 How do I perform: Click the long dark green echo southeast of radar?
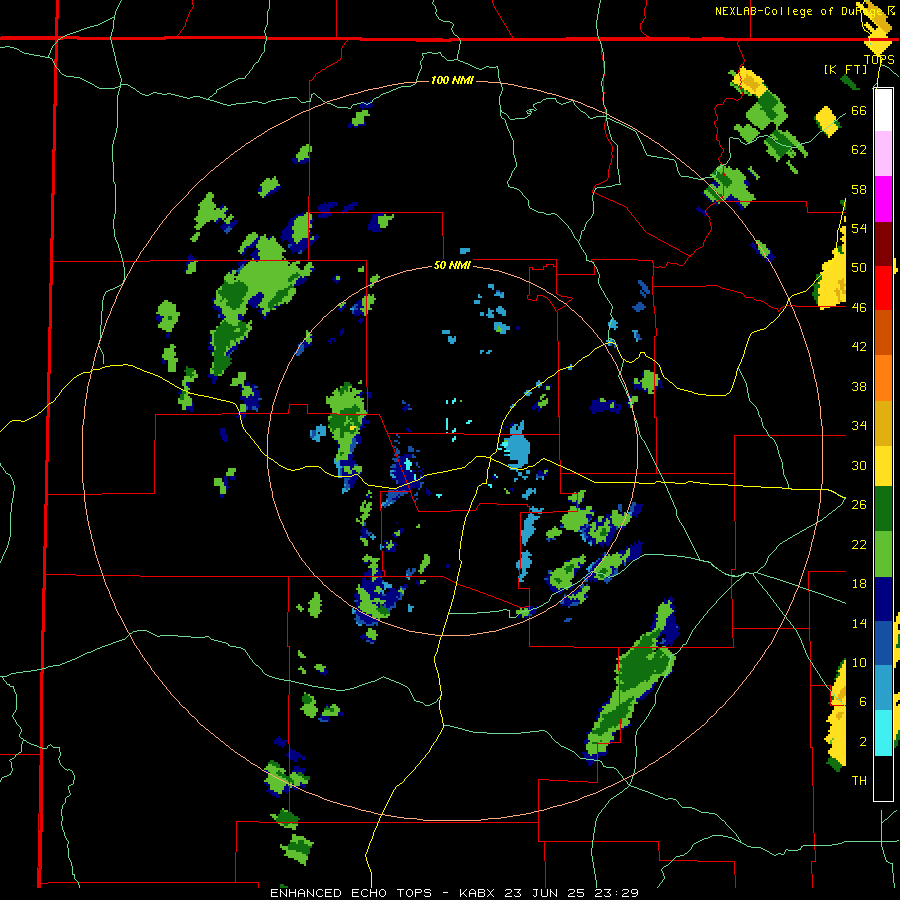(631, 681)
